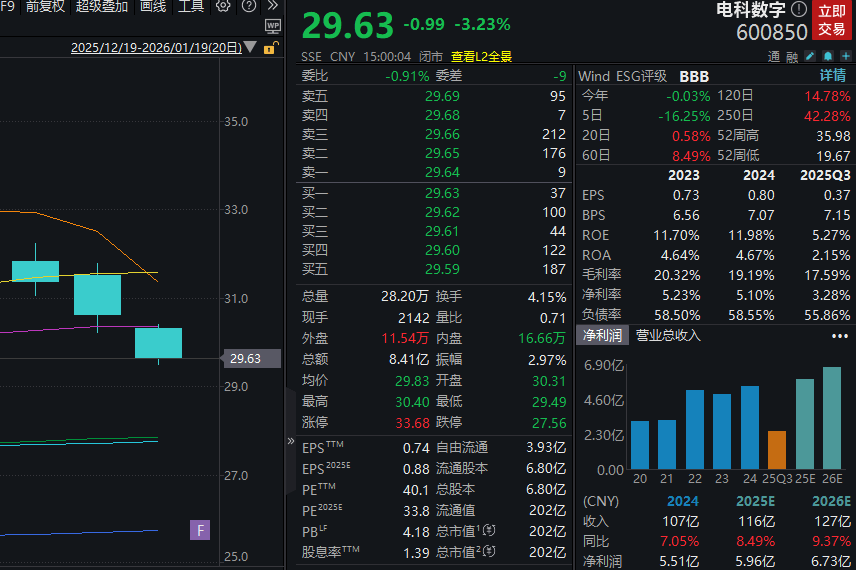Collapse quote panel with side double arrow
The height and width of the screenshot is (570, 856).
coord(291,440)
